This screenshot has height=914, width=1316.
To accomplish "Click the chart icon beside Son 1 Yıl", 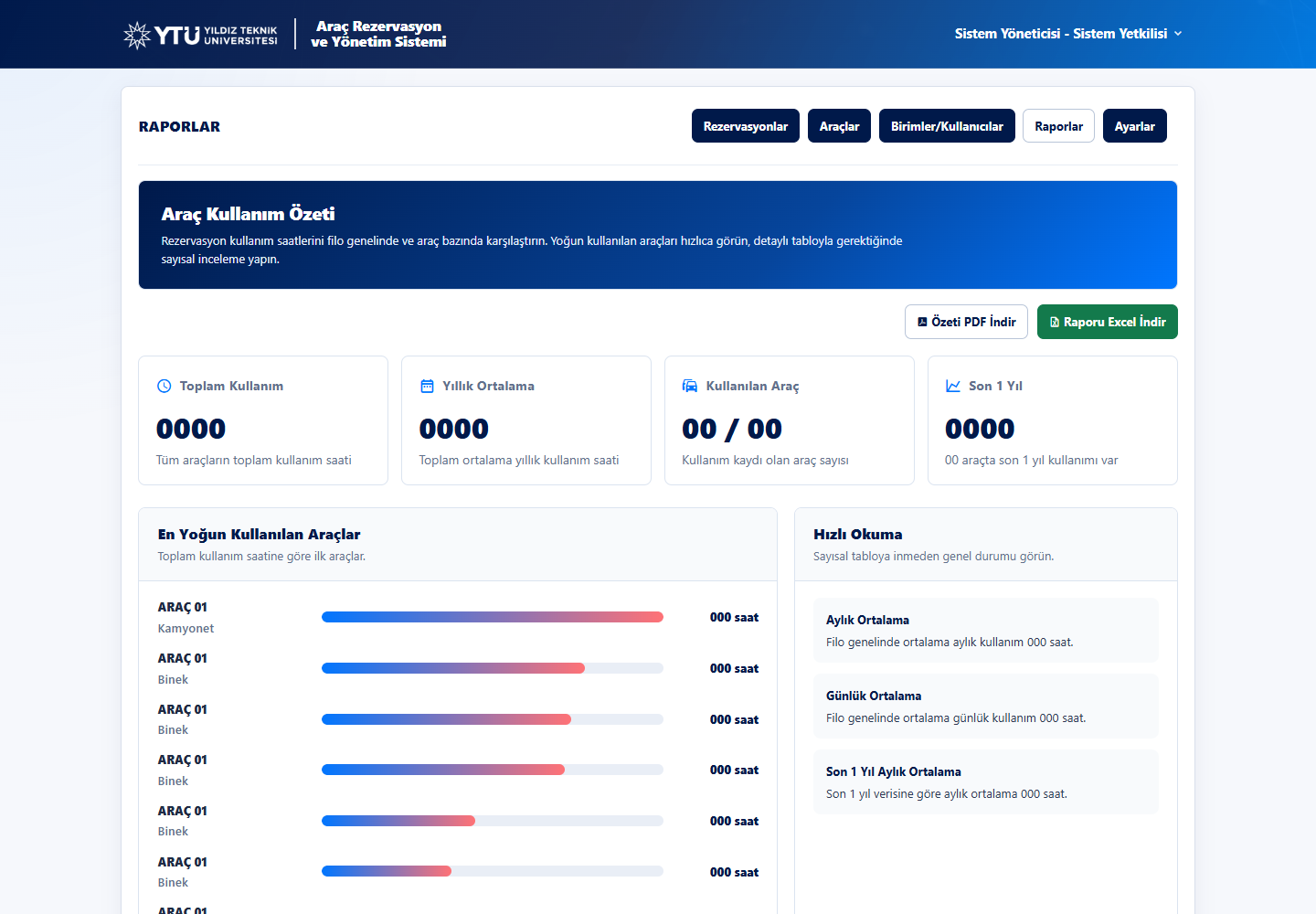I will coord(953,386).
